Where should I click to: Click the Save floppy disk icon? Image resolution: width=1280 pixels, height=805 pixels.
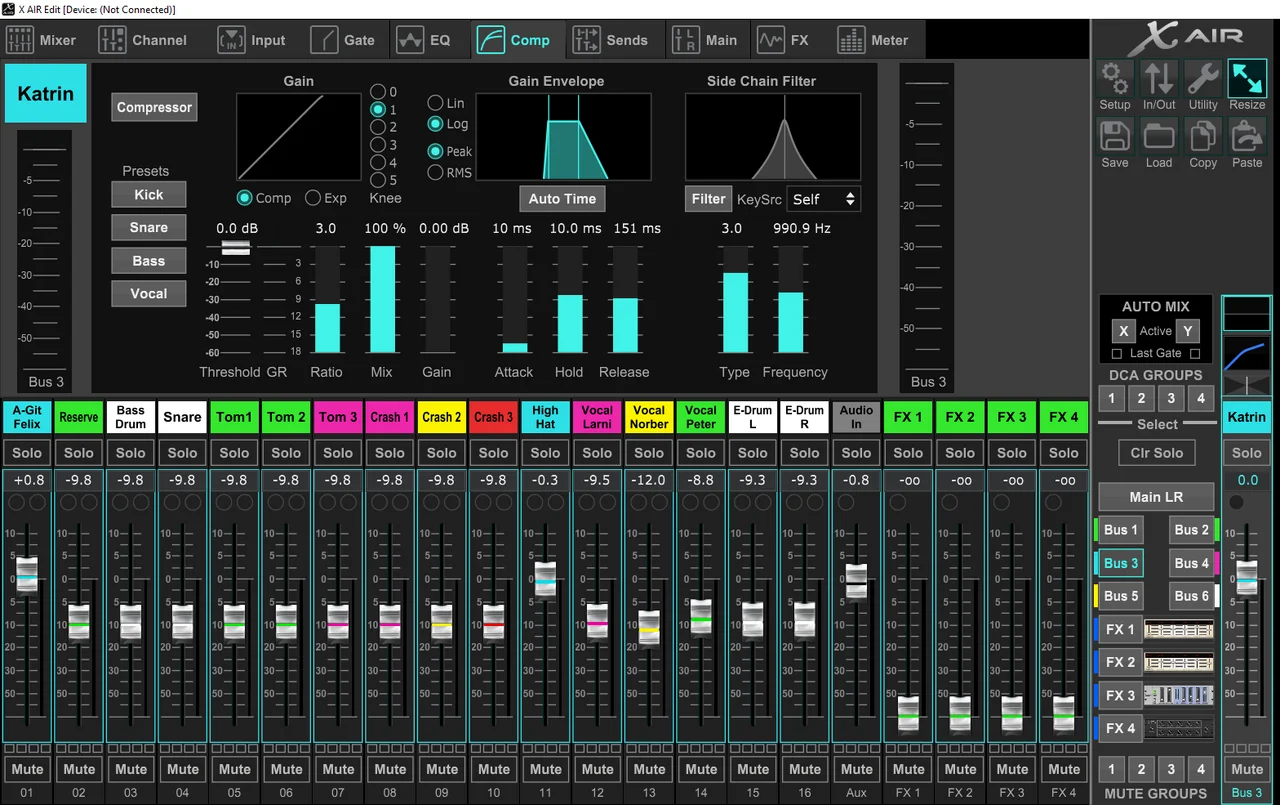tap(1114, 137)
